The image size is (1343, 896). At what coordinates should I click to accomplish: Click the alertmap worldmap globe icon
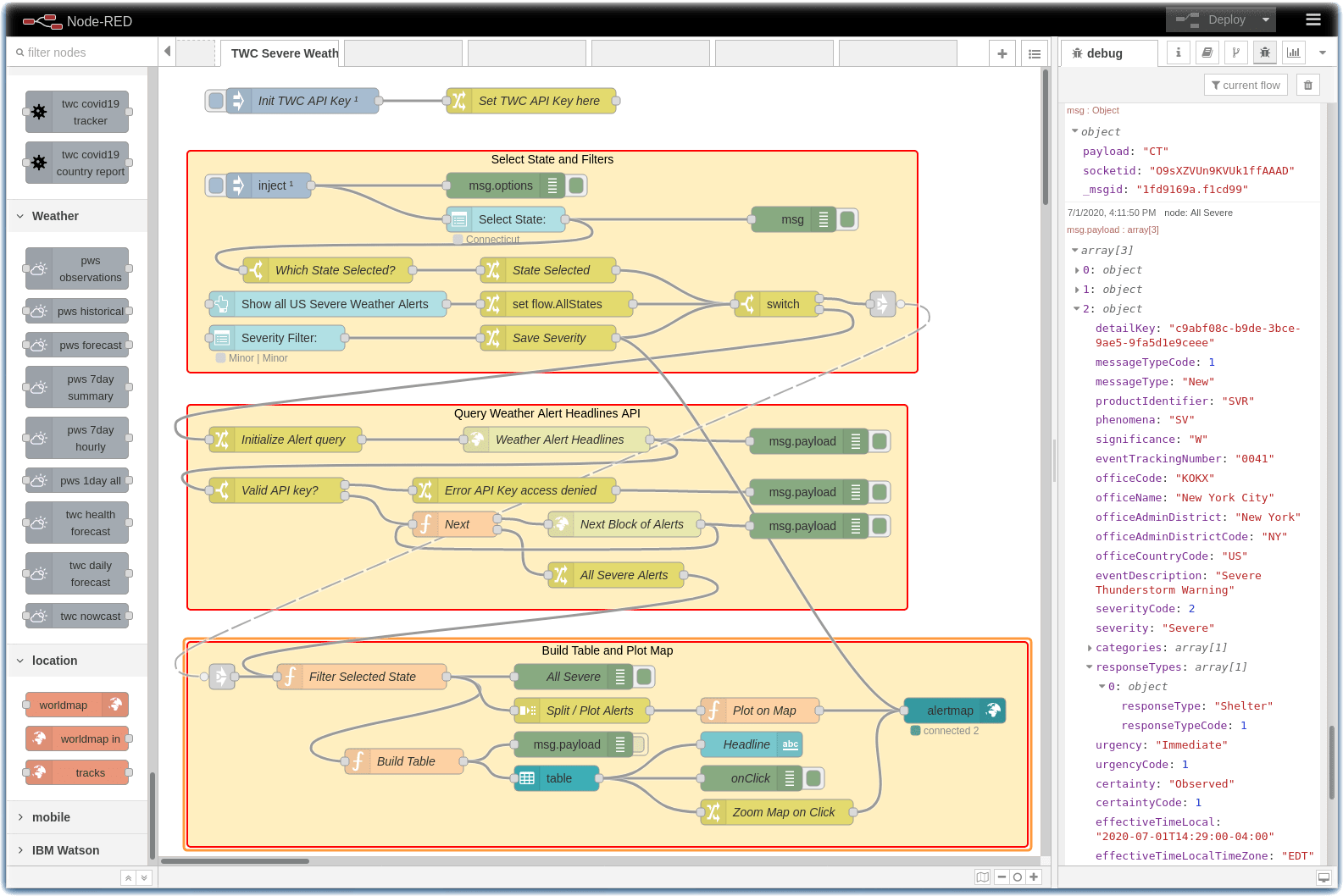coord(993,711)
